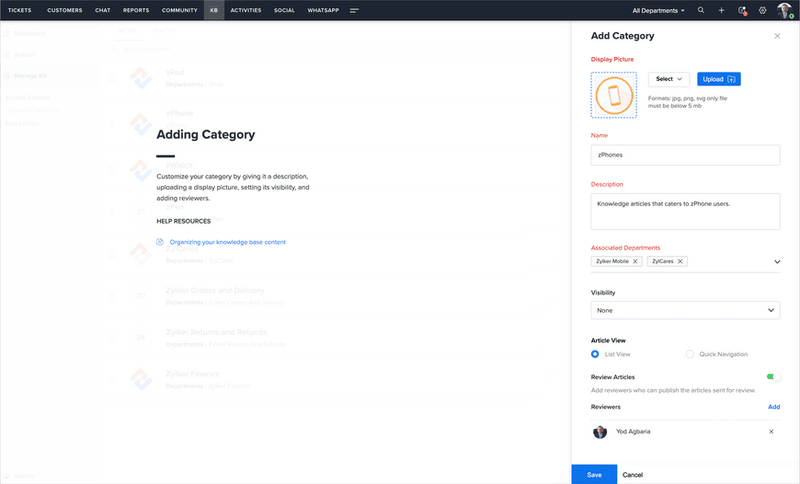Expand the Associated Departments dropdown arrow
800x484 pixels.
click(777, 262)
